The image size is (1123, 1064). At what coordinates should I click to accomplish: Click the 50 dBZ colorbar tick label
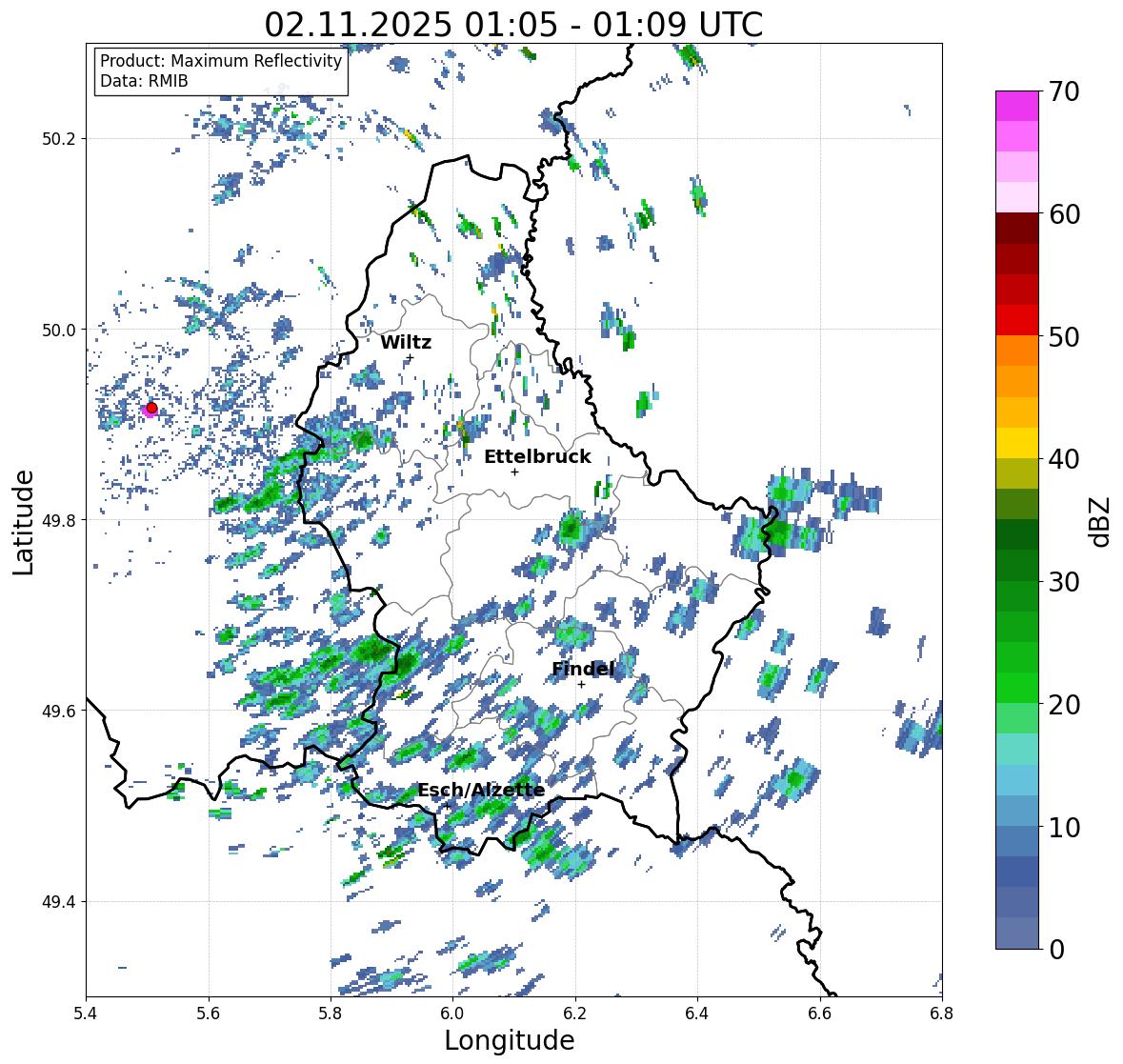coord(1064,336)
